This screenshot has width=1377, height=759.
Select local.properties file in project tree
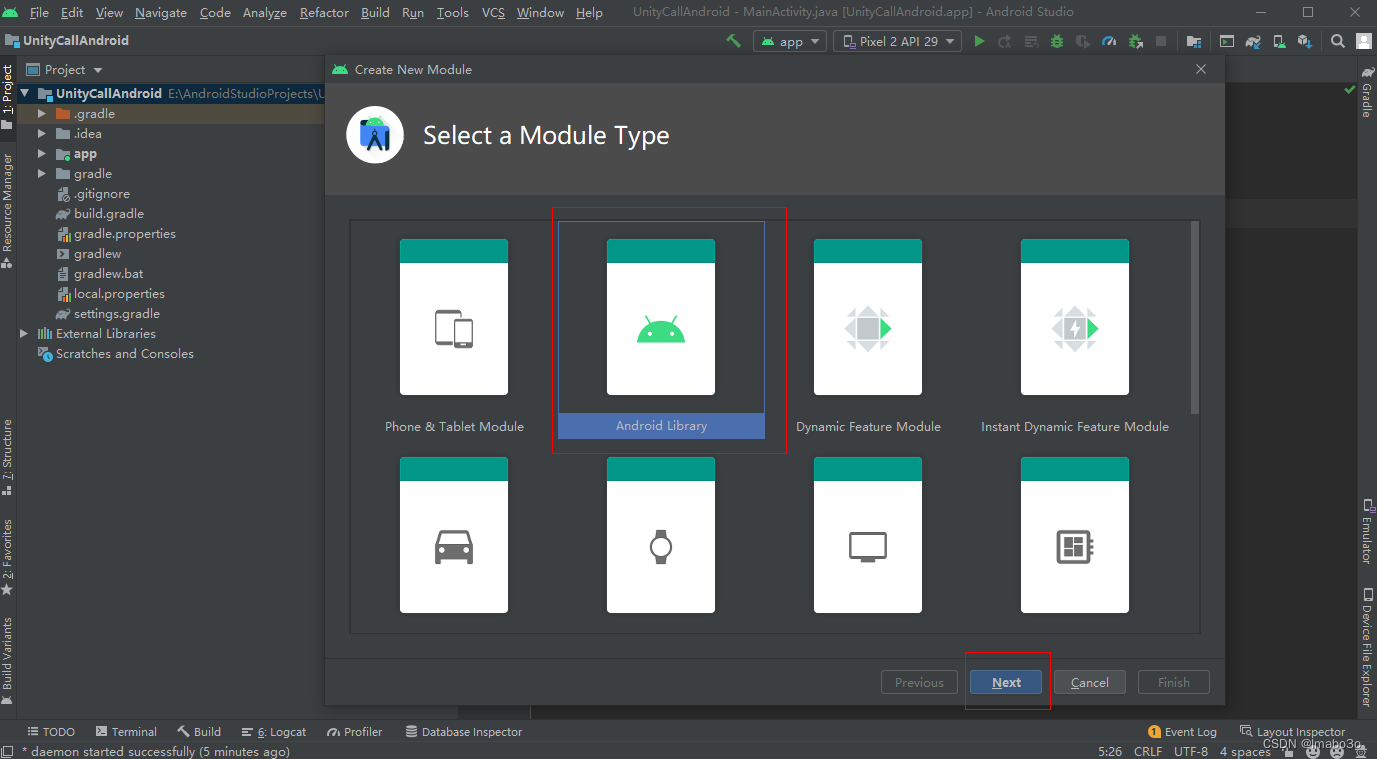click(110, 294)
